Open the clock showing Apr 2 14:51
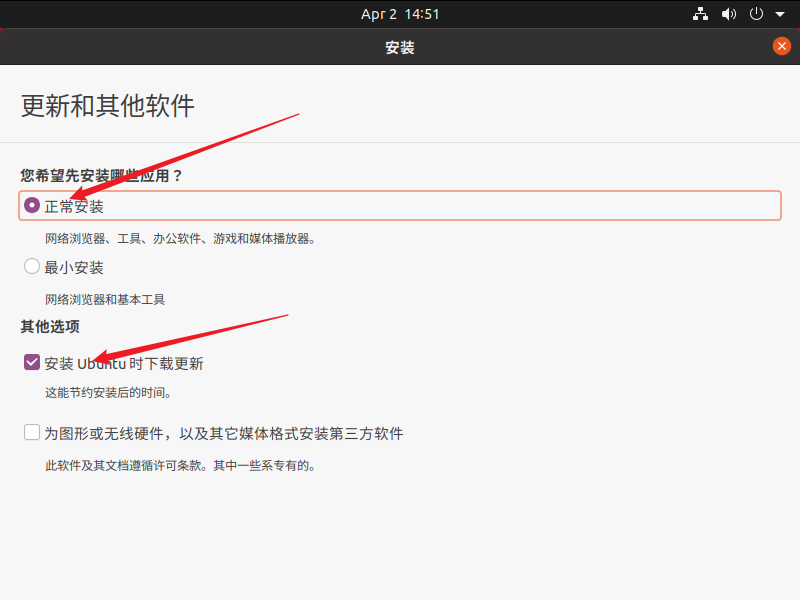Viewport: 800px width, 600px height. pyautogui.click(x=400, y=14)
